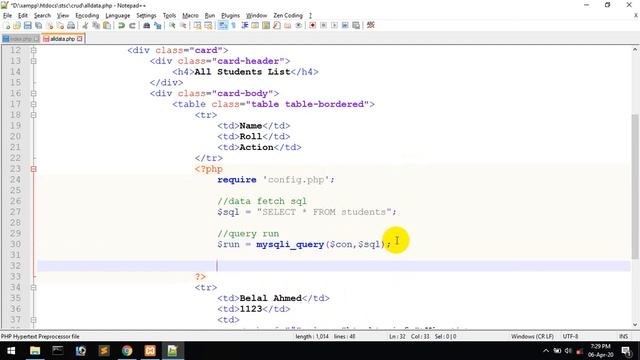Collapse the card div fold on line 12
This screenshot has width=640, height=360.
33,50
